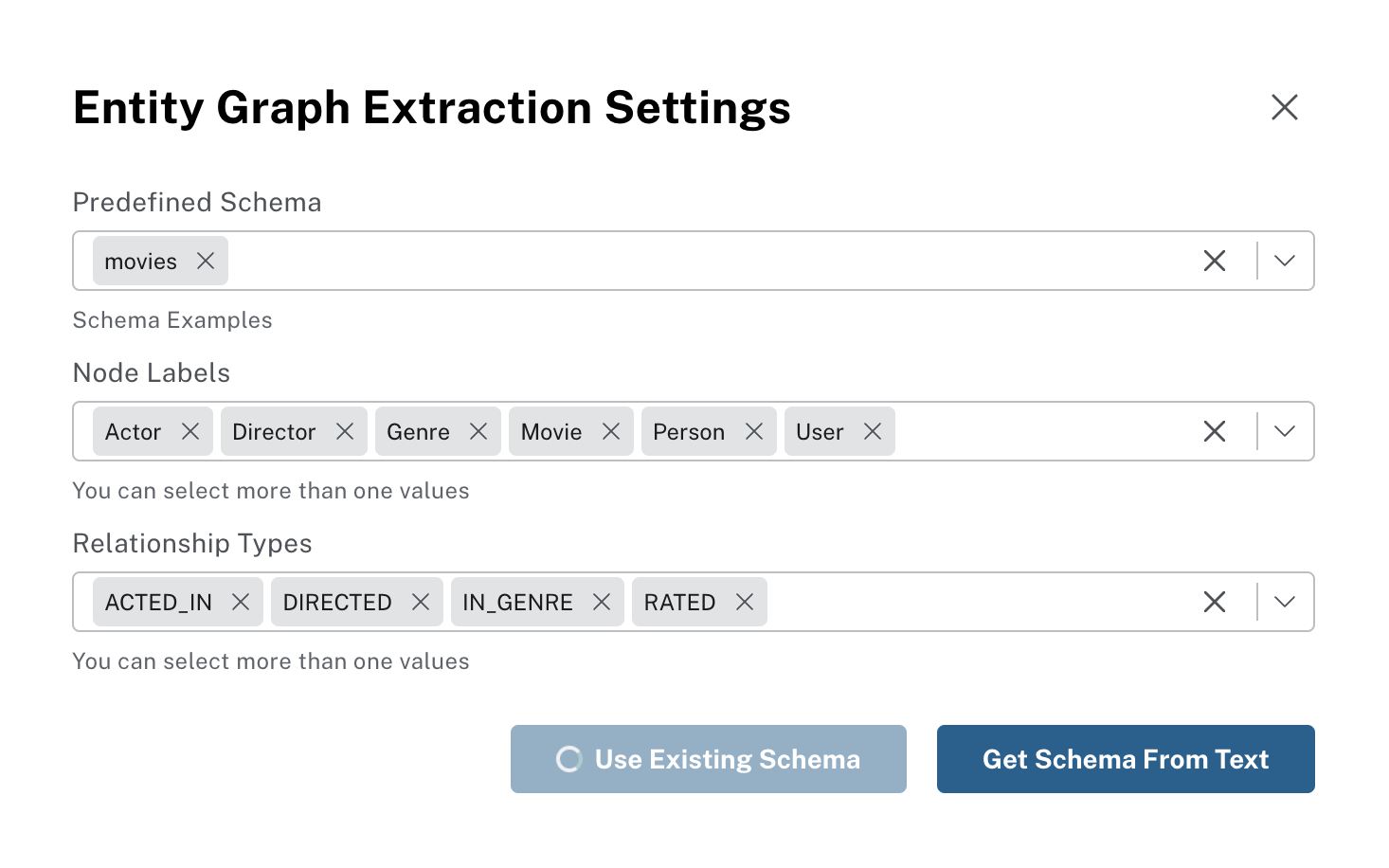Click the Person tag text
Screen dimensions: 1389x868
689,432
